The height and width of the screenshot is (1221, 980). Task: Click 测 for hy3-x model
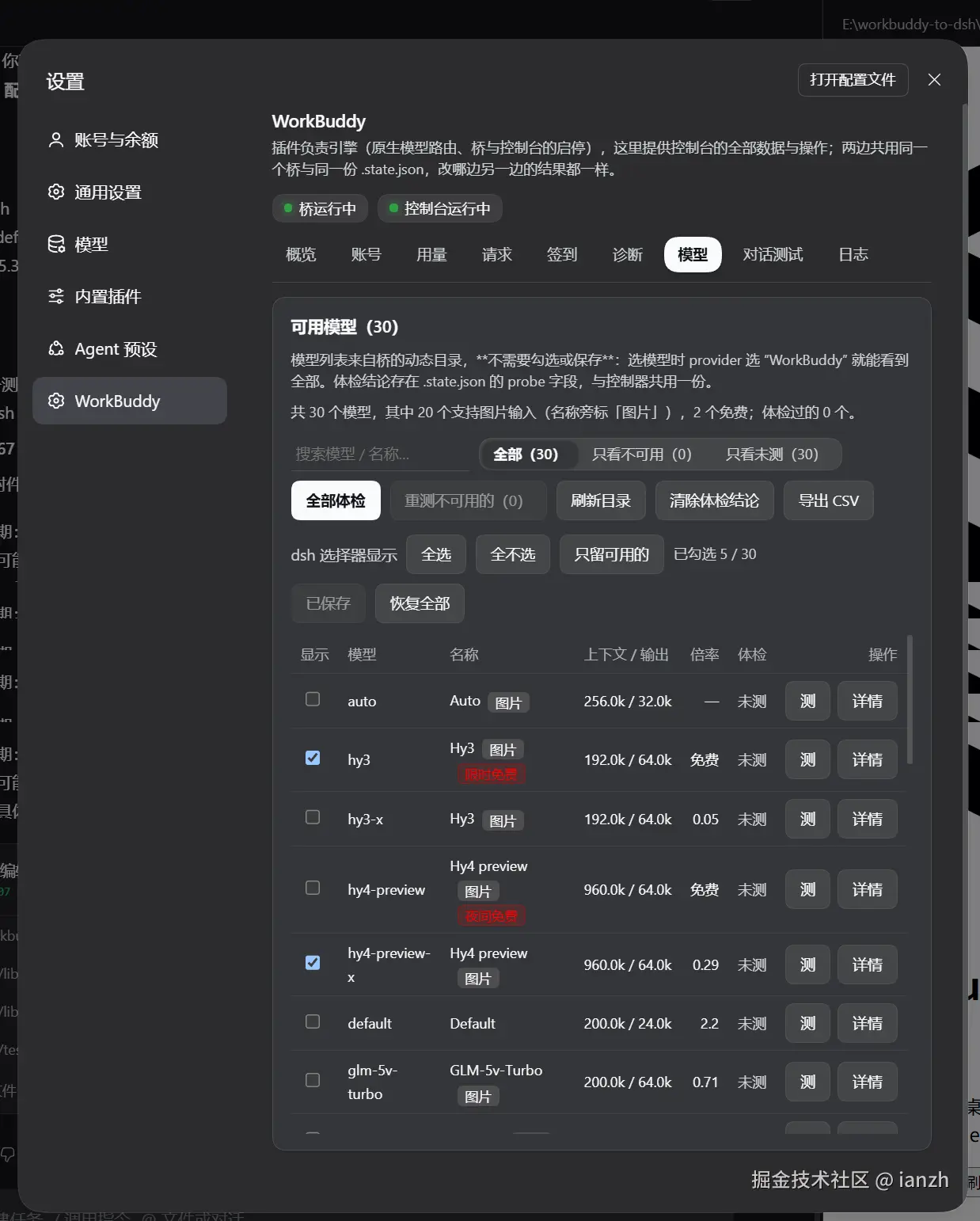pos(807,819)
